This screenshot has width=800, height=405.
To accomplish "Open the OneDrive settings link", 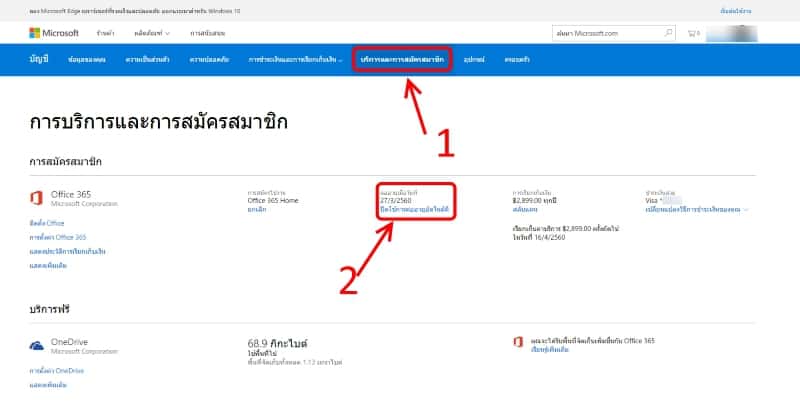I will (x=56, y=371).
